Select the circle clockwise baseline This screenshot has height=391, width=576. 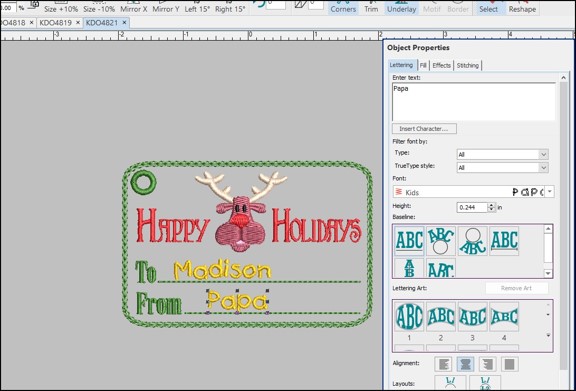[x=441, y=241]
